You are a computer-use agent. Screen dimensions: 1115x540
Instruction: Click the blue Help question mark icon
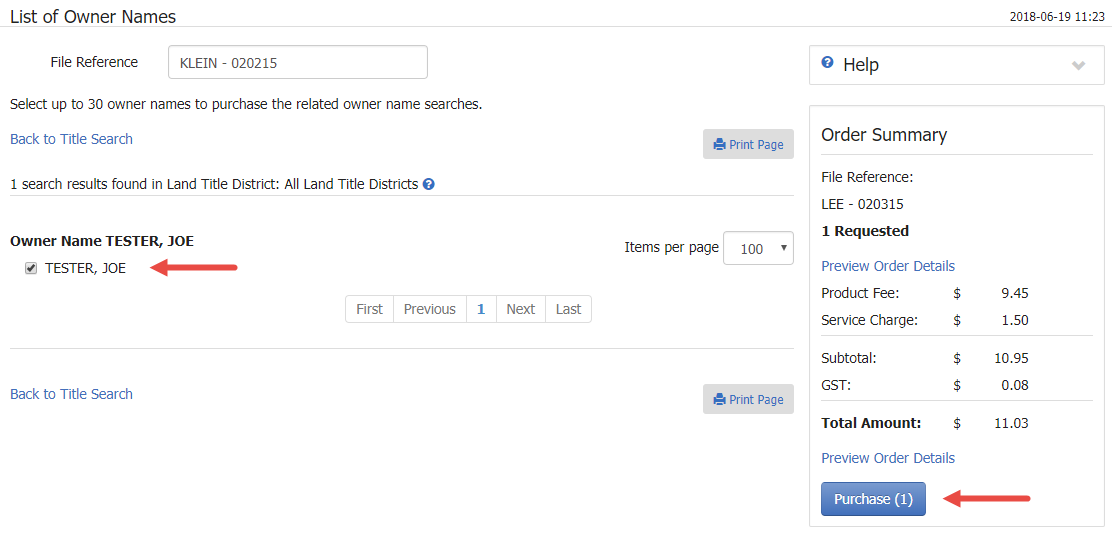[827, 63]
